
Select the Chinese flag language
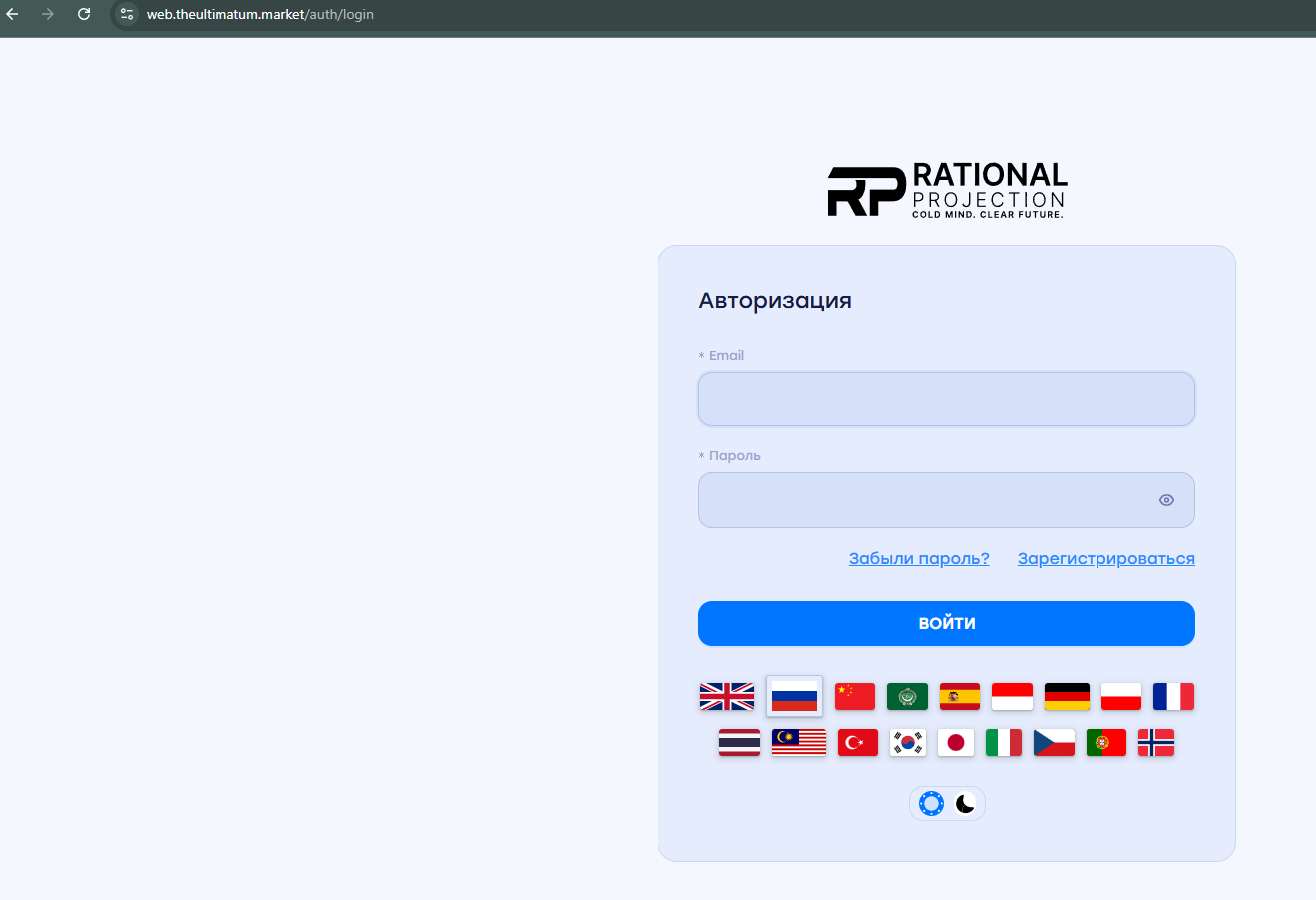(x=855, y=696)
